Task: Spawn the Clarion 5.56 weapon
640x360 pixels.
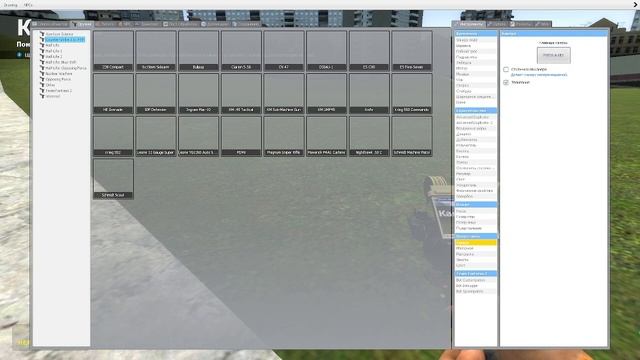Action: tap(241, 51)
